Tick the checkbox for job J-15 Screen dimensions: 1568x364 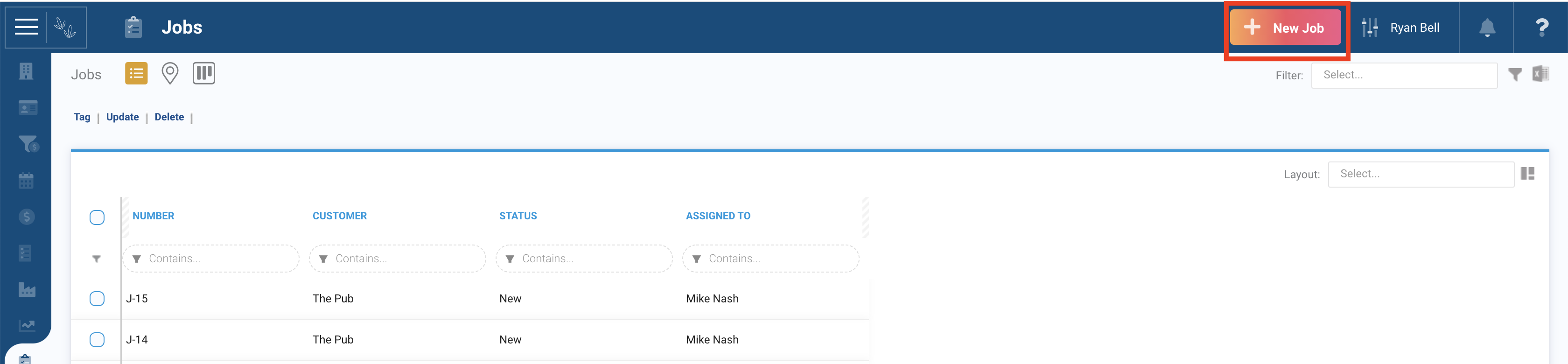click(x=97, y=298)
